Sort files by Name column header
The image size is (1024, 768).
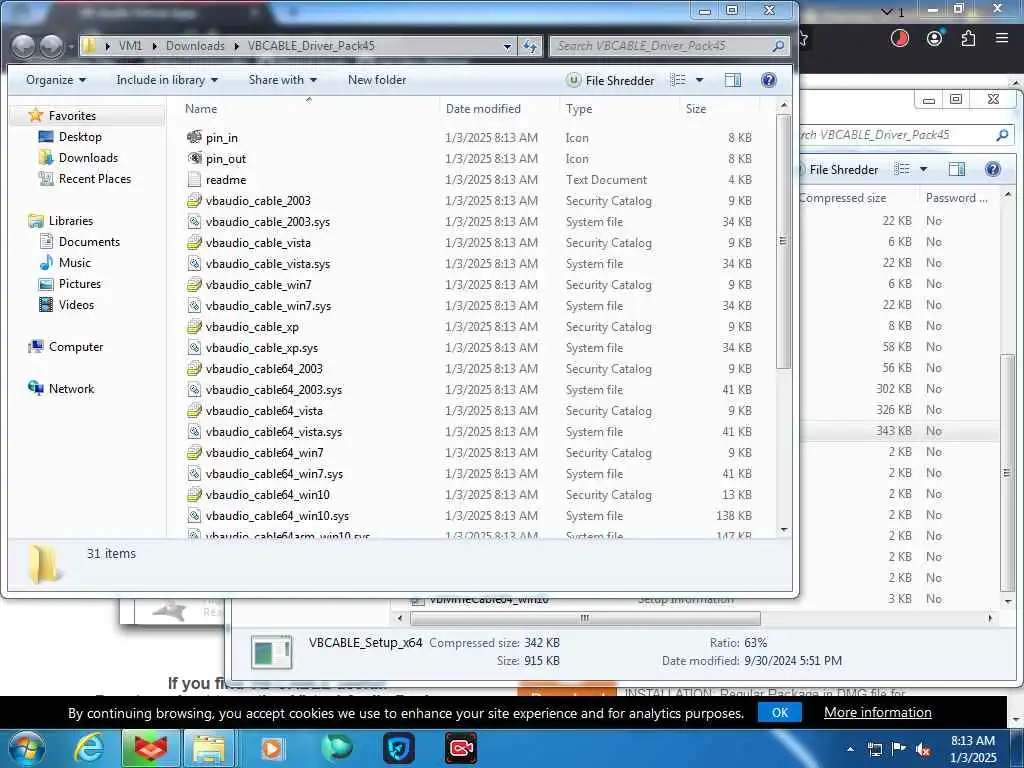(x=201, y=108)
